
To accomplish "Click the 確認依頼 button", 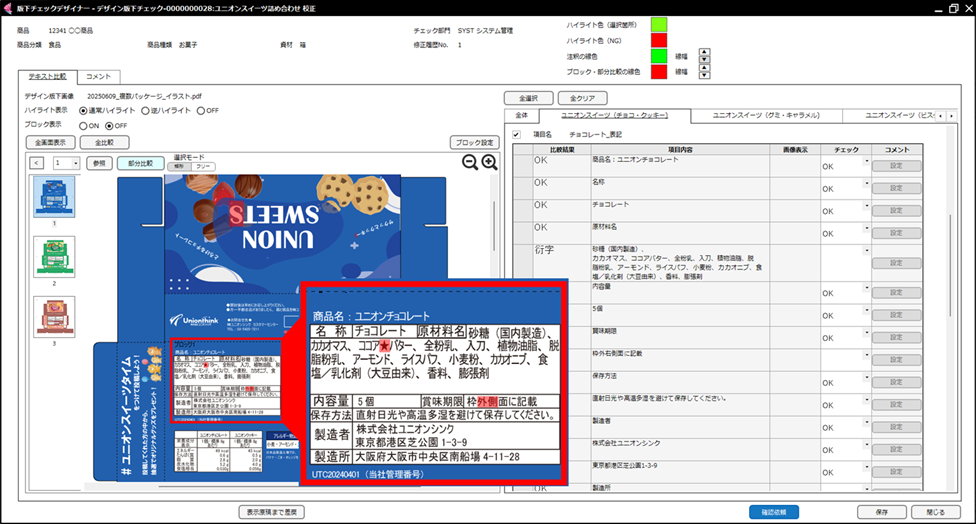I will [774, 512].
